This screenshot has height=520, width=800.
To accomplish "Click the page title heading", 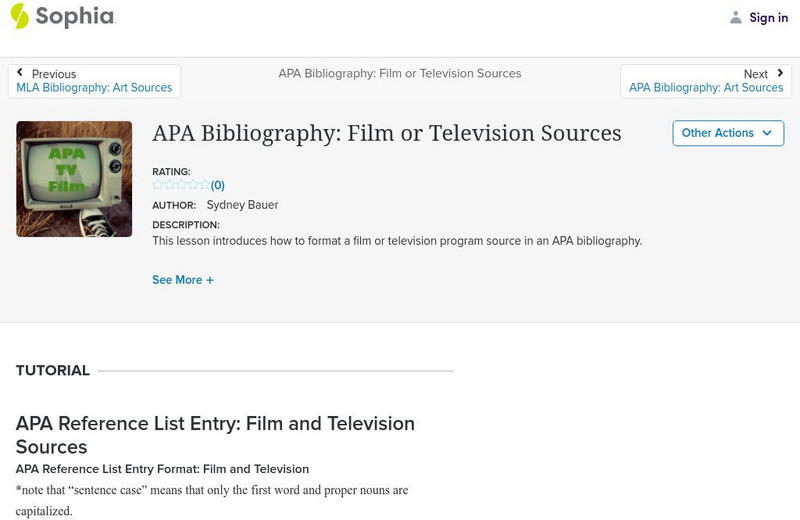I will point(387,133).
